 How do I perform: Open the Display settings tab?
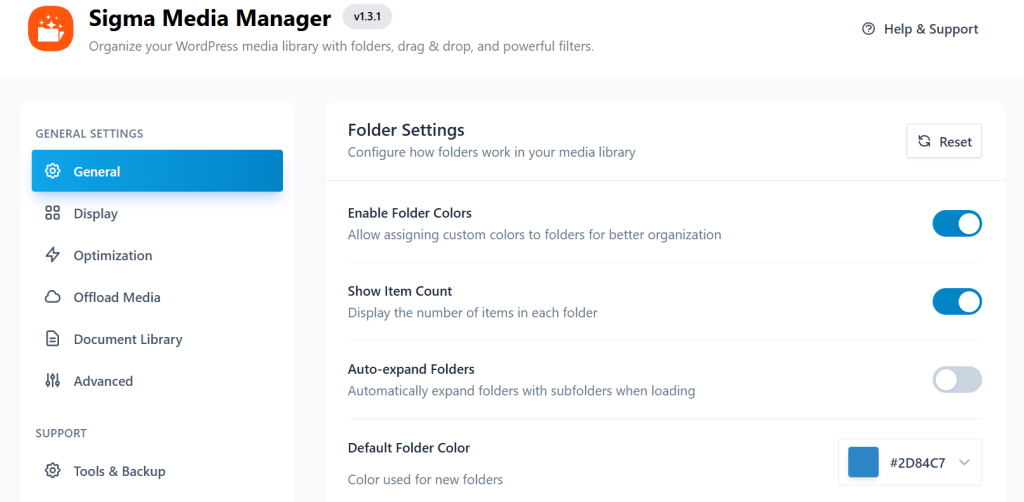(x=95, y=213)
